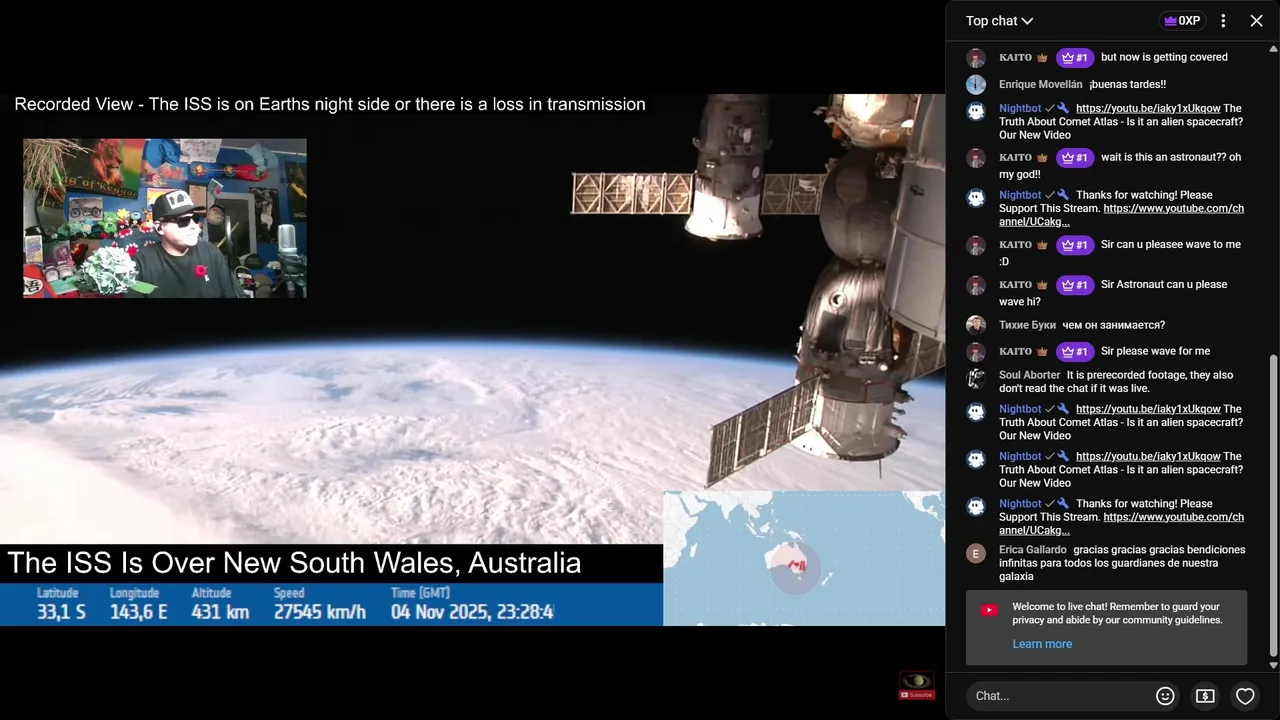Click Тихие Буки's avatar
The width and height of the screenshot is (1280, 720).
click(976, 325)
